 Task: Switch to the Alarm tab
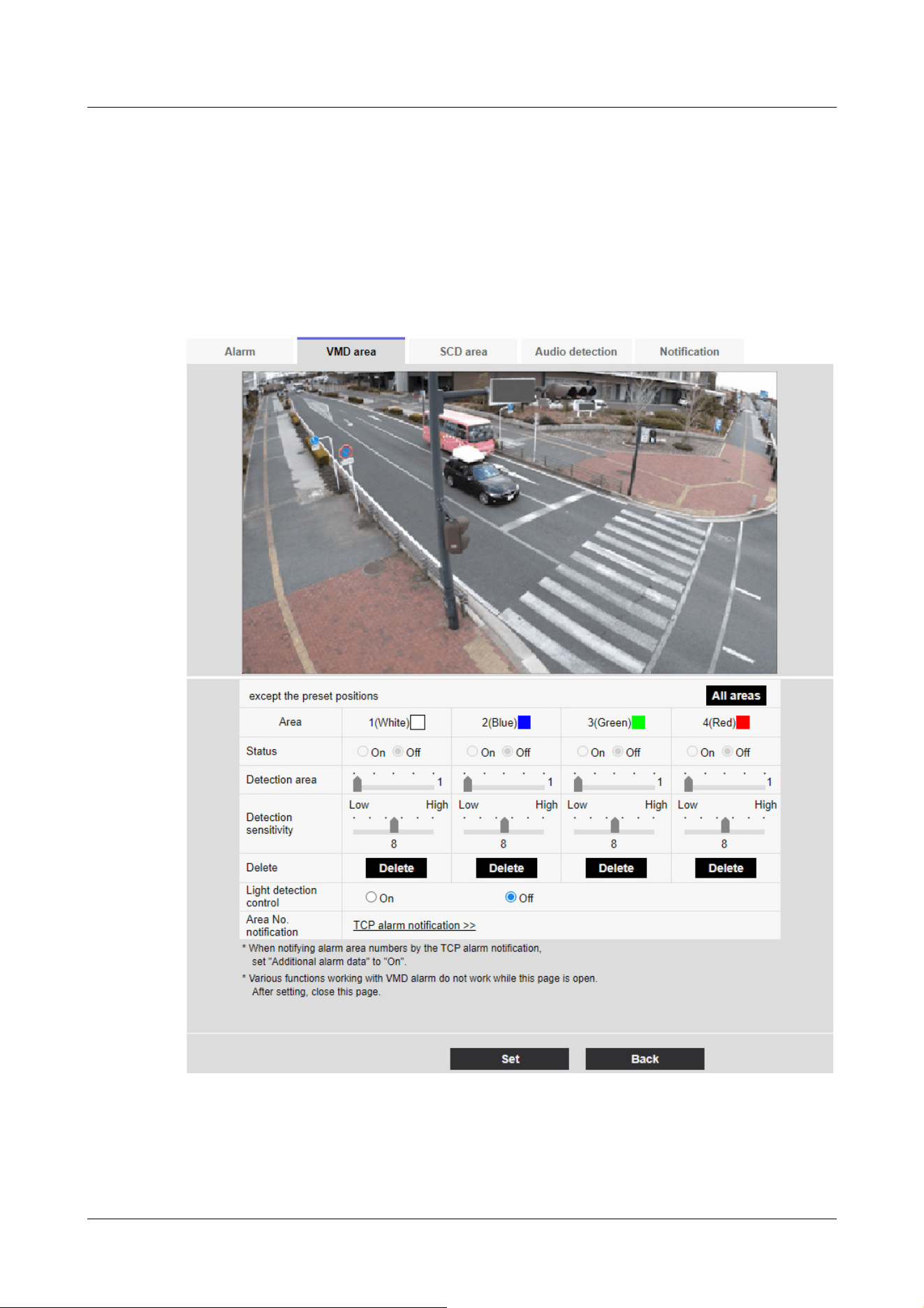coord(240,351)
